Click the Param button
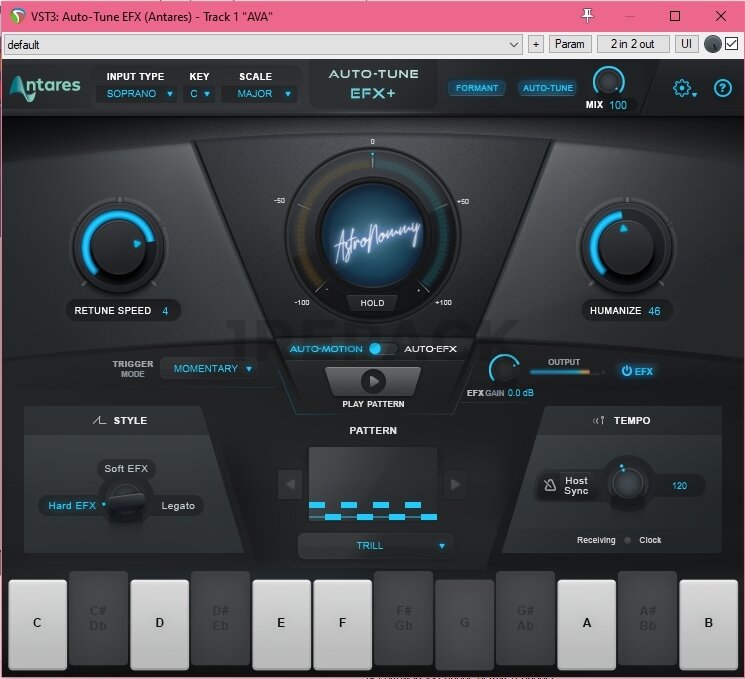This screenshot has height=679, width=745. pos(569,44)
